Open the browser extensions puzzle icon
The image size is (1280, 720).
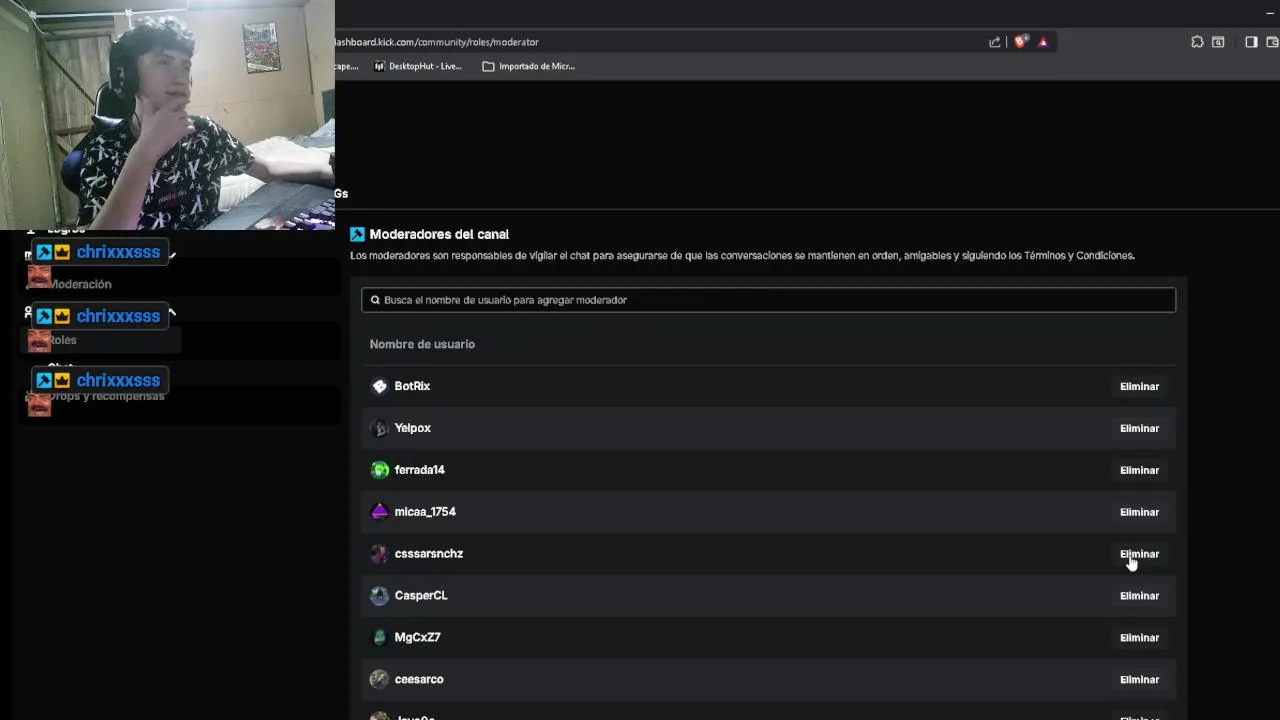tap(1197, 42)
